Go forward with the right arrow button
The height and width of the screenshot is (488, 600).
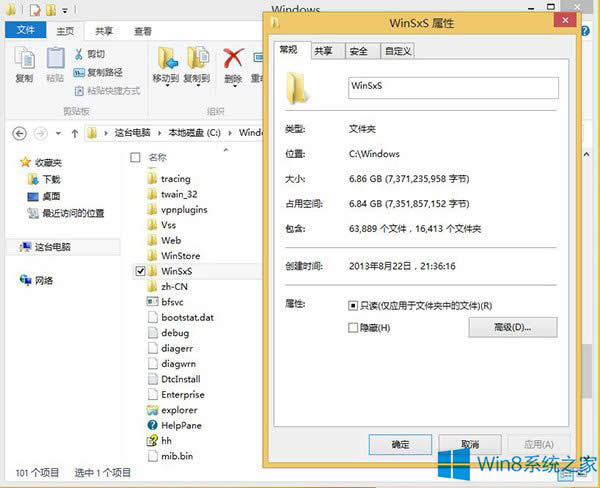41,134
